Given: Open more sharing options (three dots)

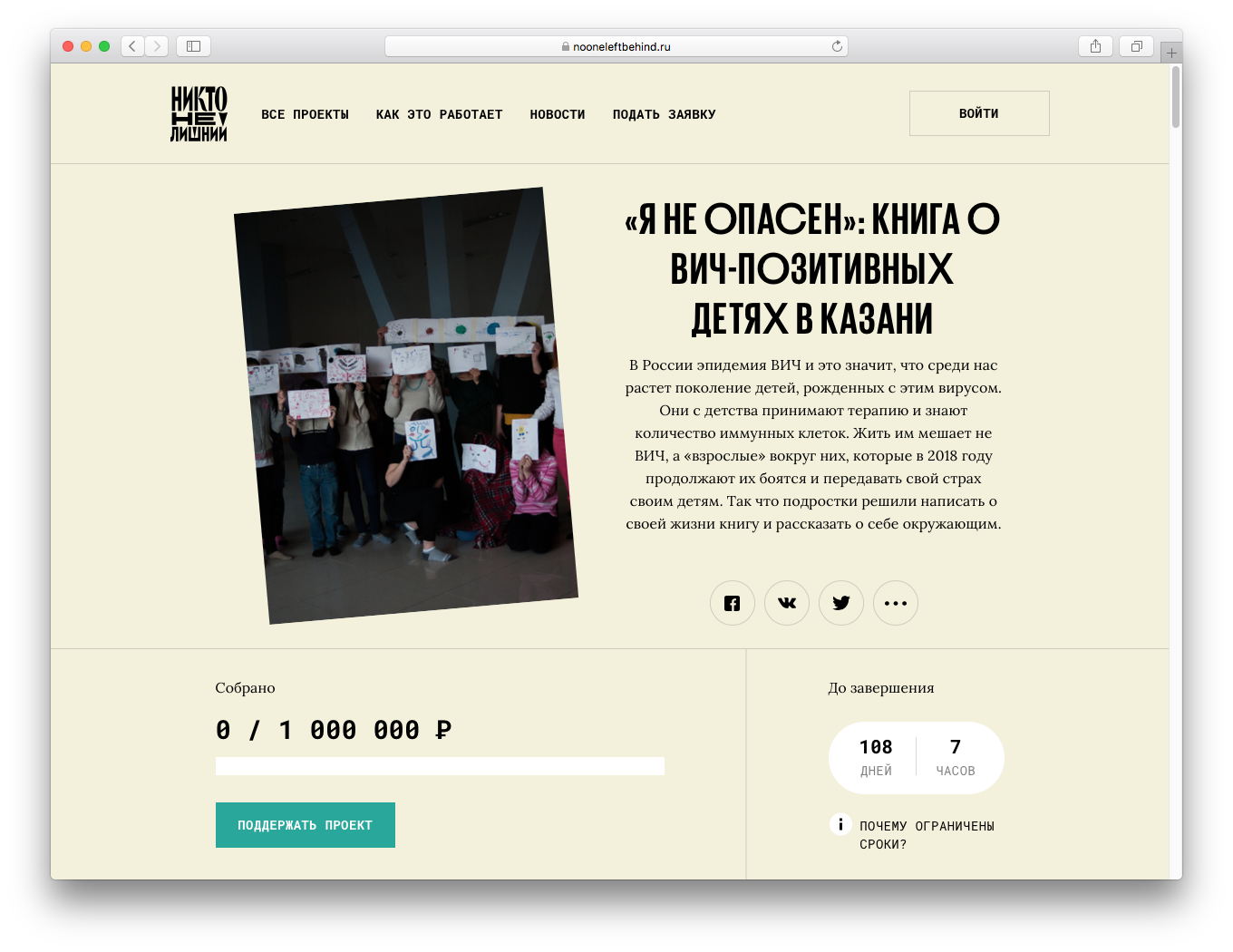Looking at the screenshot, I should 896,603.
